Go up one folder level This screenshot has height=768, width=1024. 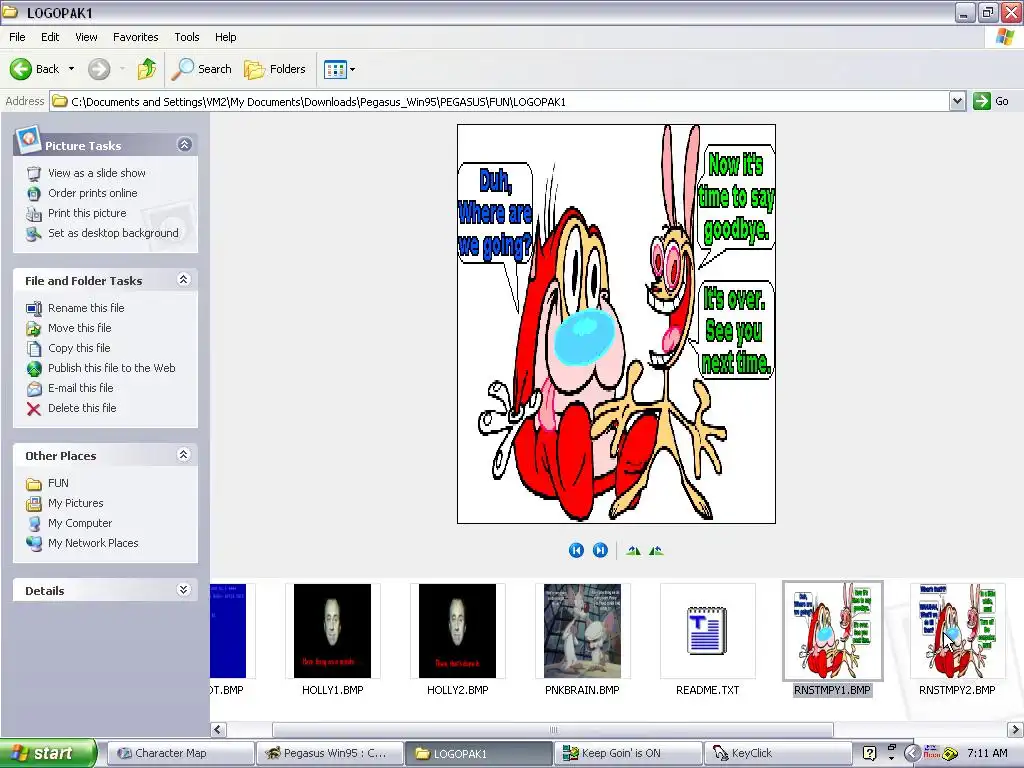[147, 69]
